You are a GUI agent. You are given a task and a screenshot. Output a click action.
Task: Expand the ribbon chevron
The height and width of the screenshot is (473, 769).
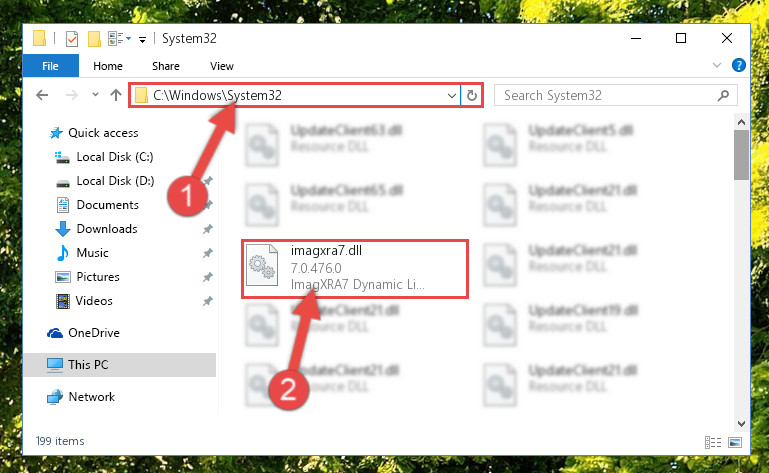click(x=717, y=65)
